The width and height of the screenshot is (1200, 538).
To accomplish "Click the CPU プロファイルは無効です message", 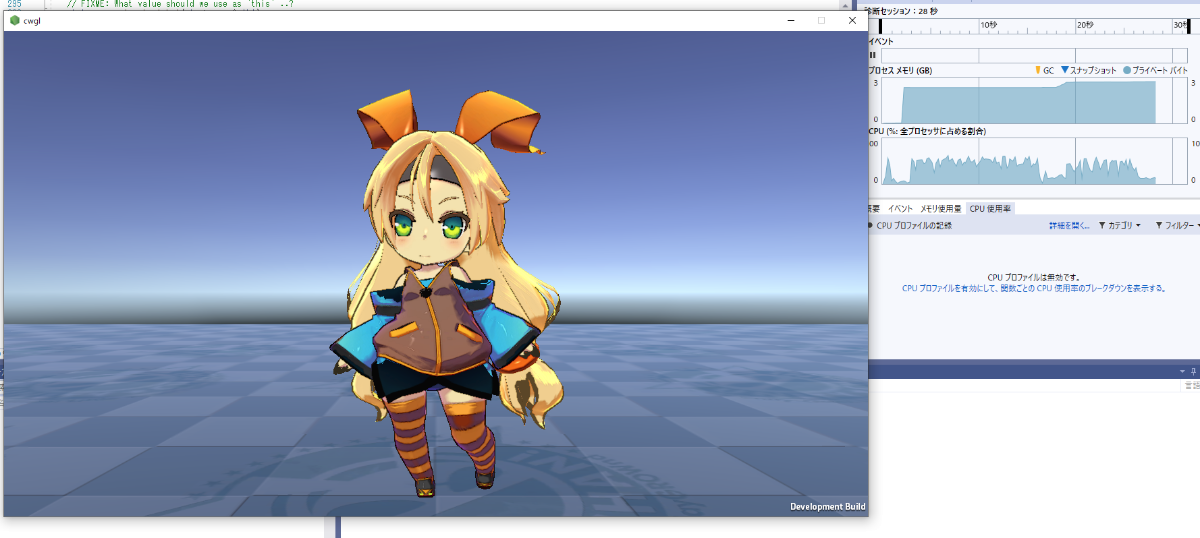I will click(1034, 277).
